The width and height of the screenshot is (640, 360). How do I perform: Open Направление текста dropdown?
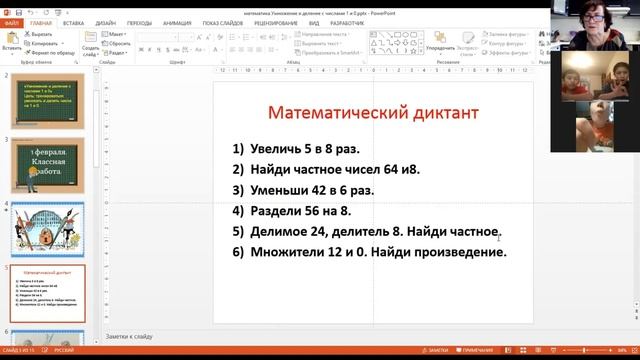(x=322, y=34)
